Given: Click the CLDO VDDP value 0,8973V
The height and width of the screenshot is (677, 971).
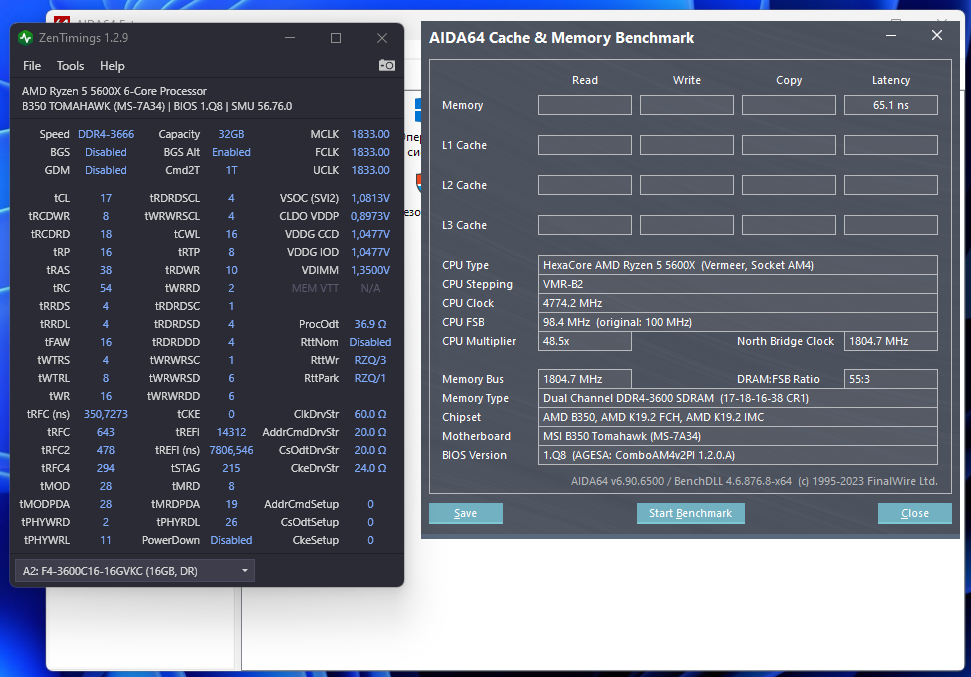Looking at the screenshot, I should pos(370,216).
